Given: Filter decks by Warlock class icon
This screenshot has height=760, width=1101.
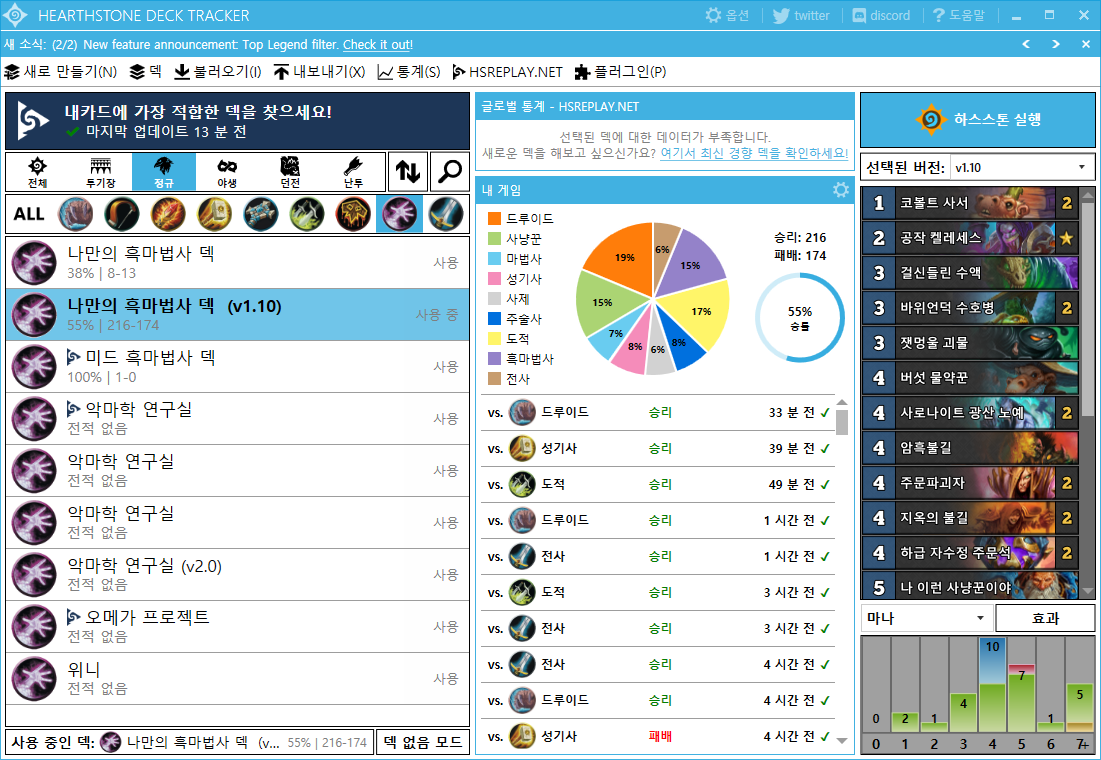Looking at the screenshot, I should 400,214.
